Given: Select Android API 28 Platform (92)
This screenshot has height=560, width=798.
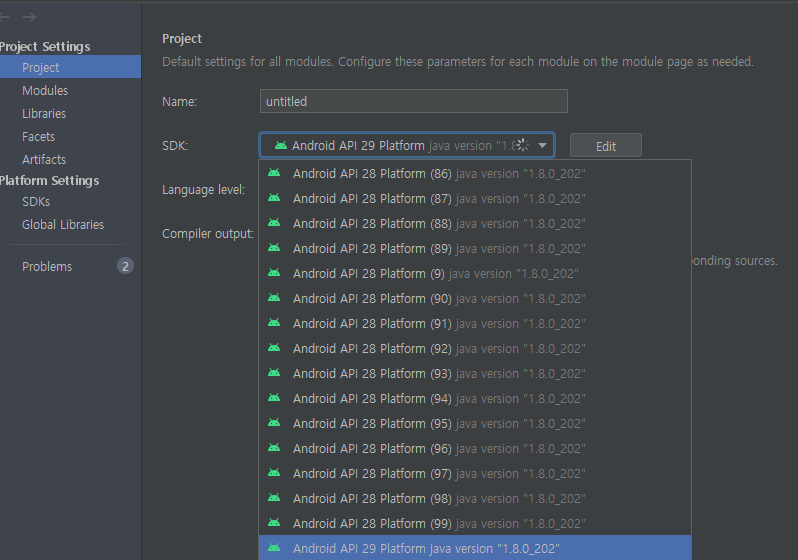Looking at the screenshot, I should click(475, 348).
